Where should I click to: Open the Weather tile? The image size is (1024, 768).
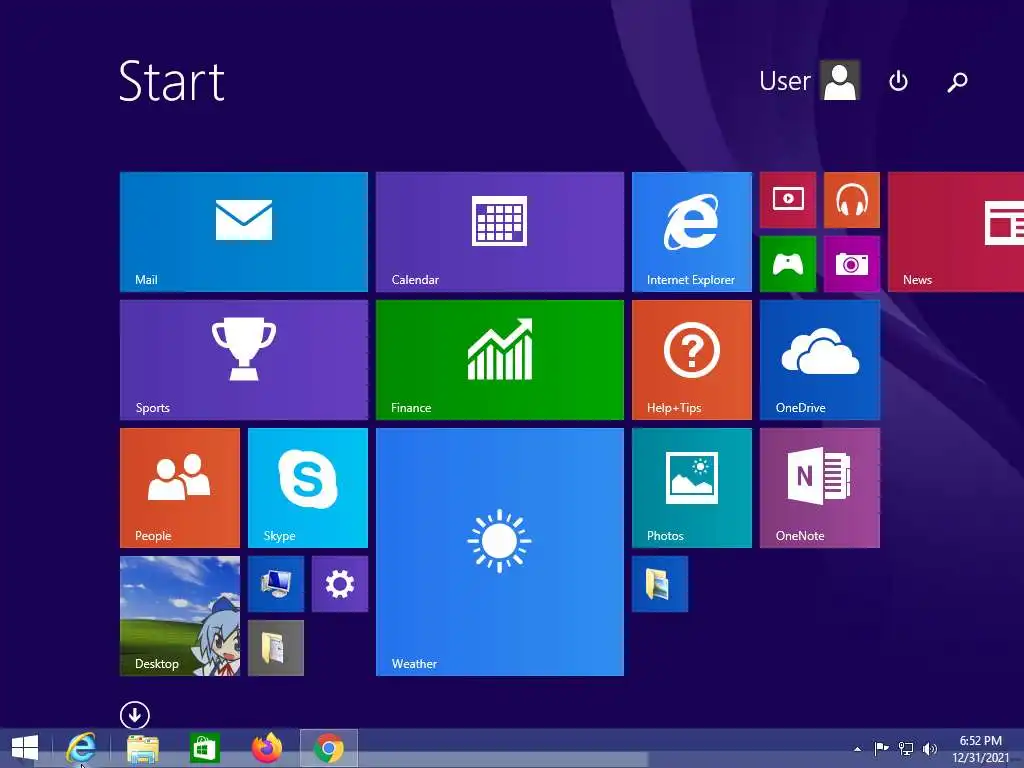500,552
